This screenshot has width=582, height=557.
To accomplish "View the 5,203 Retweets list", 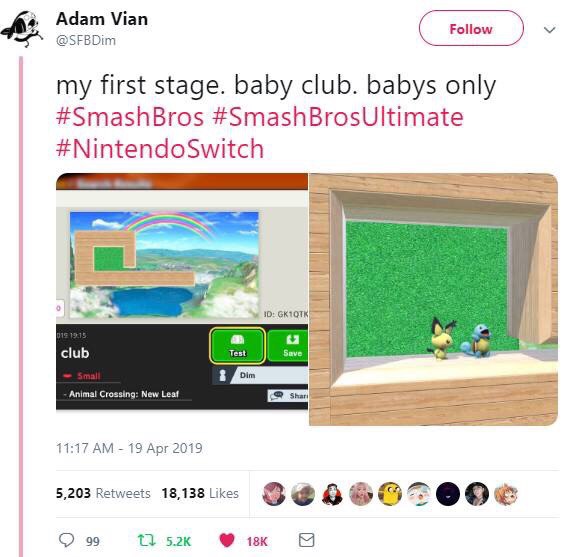I will click(x=103, y=493).
